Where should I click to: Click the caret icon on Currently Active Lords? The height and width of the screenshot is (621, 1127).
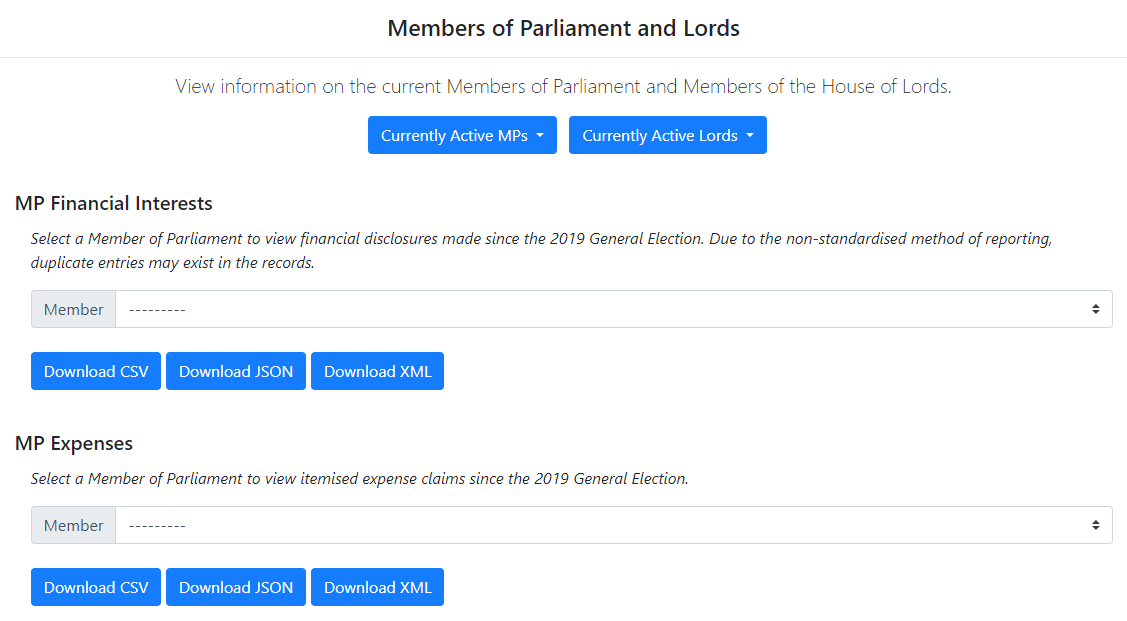tap(750, 136)
